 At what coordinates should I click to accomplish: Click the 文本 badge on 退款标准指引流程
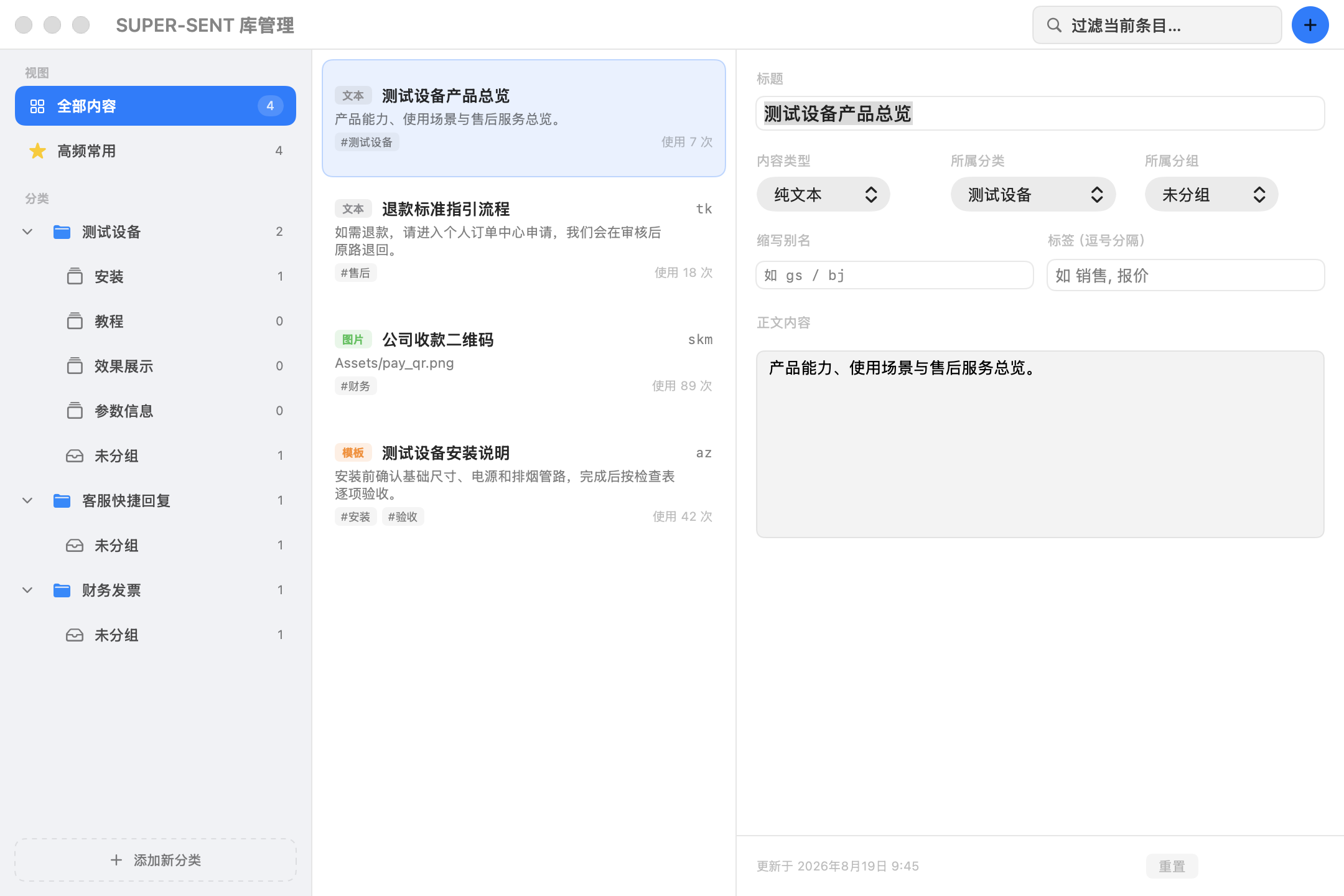[x=353, y=209]
